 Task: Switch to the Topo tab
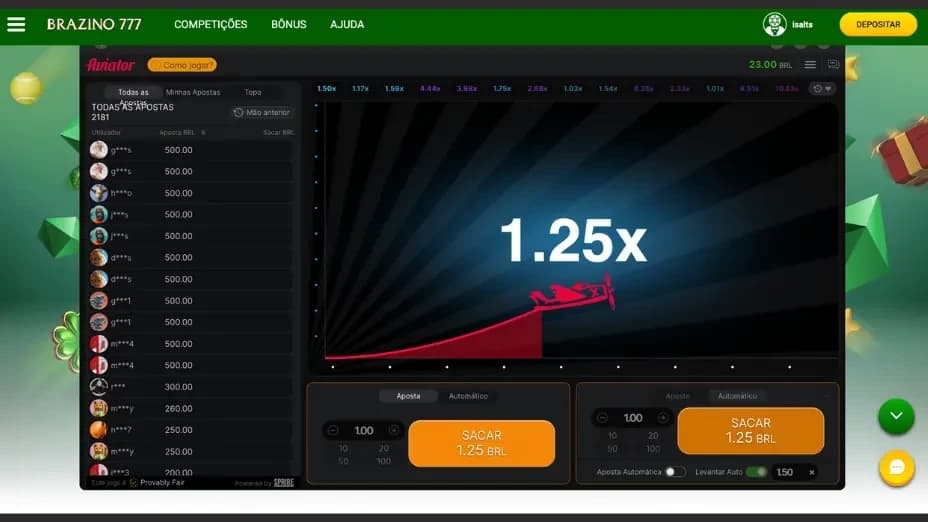253,92
